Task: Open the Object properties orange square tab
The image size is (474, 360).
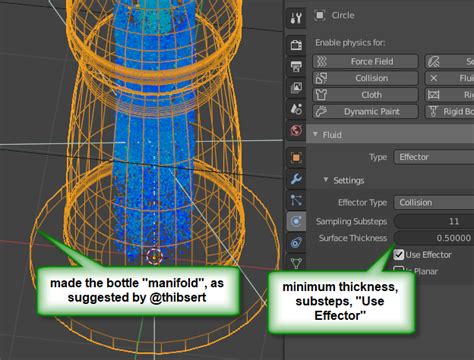Action: 296,157
